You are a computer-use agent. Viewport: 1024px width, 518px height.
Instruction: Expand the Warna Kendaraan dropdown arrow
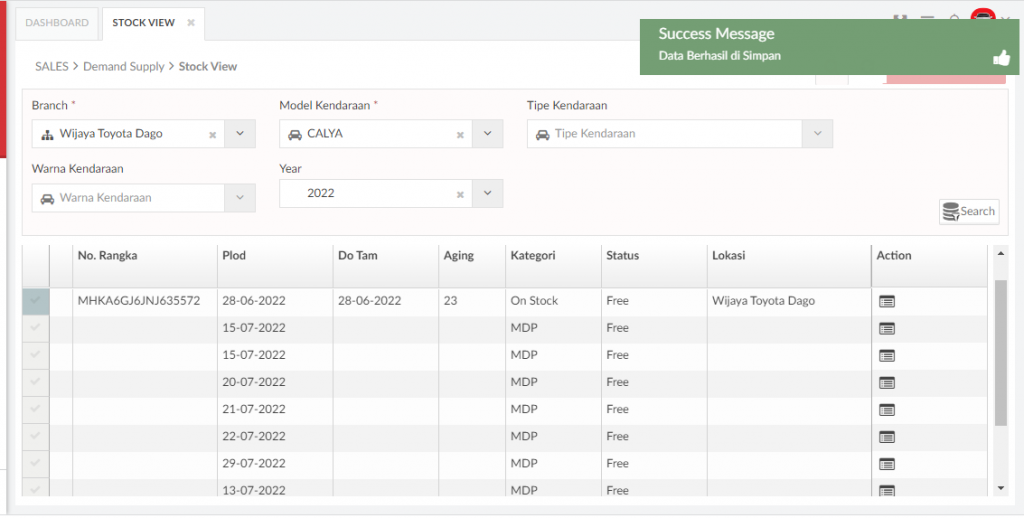pos(240,197)
